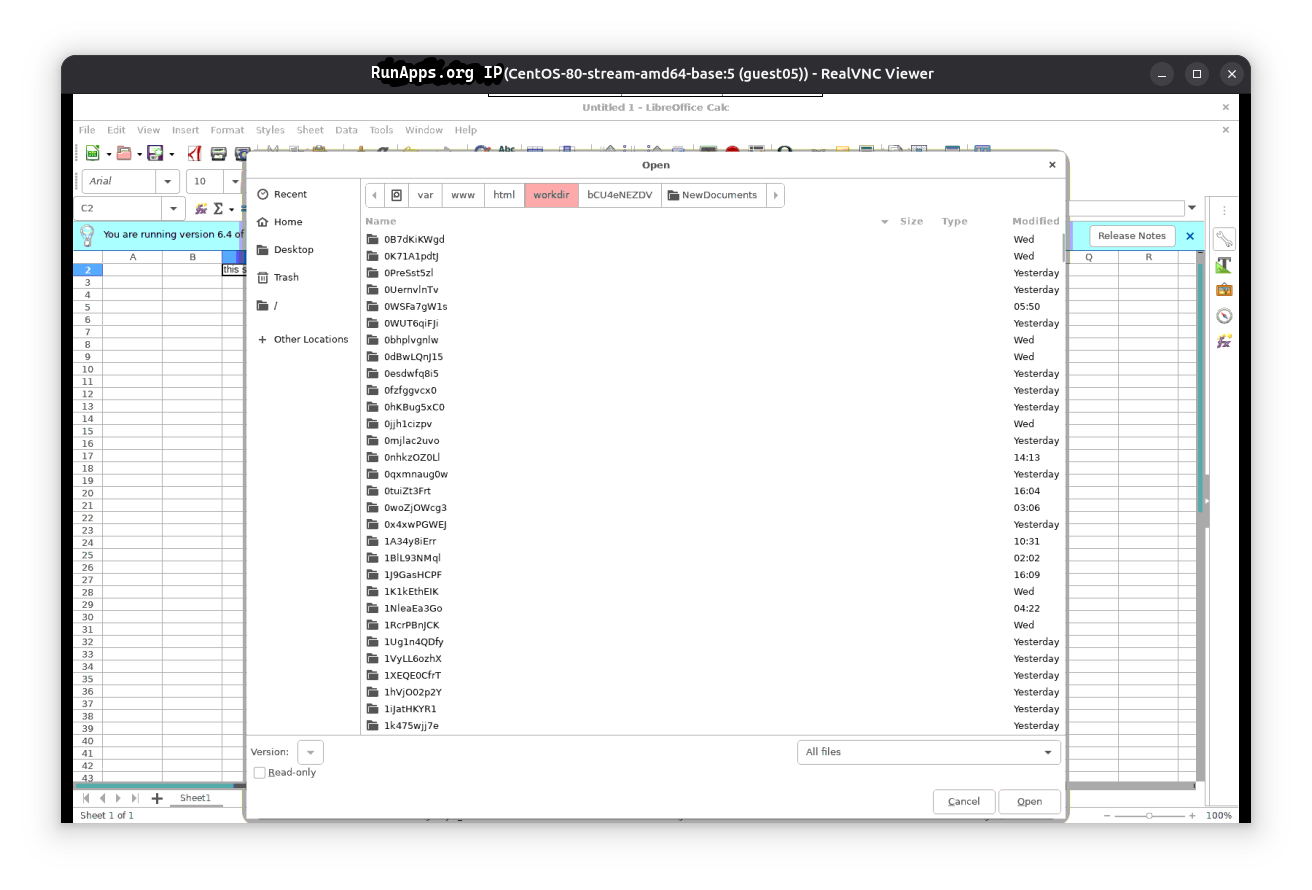This screenshot has height=890, width=1312.
Task: Open the Styles sidebar panel icon
Action: pos(1224,265)
